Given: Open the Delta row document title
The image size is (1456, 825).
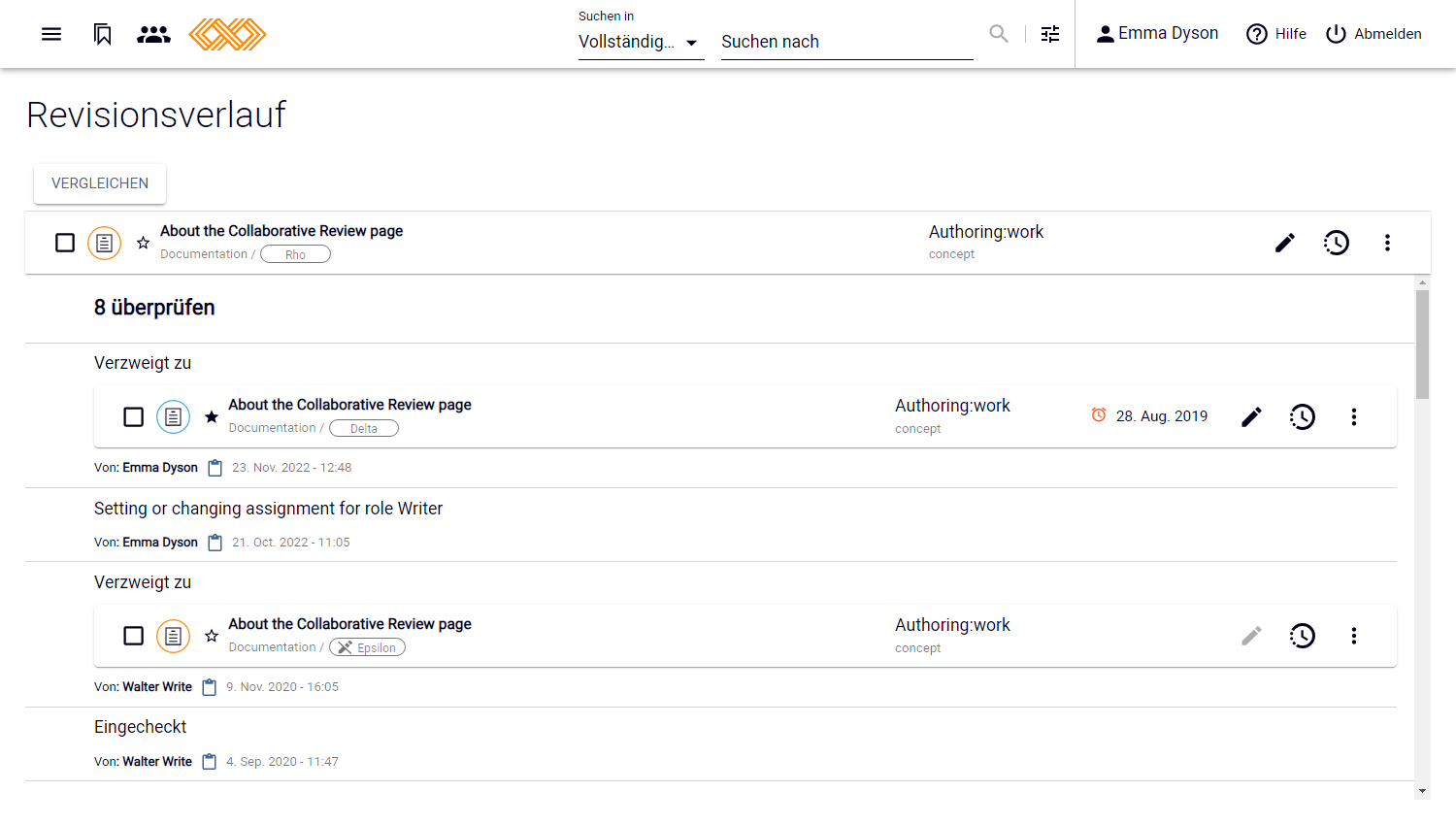Looking at the screenshot, I should 349,405.
